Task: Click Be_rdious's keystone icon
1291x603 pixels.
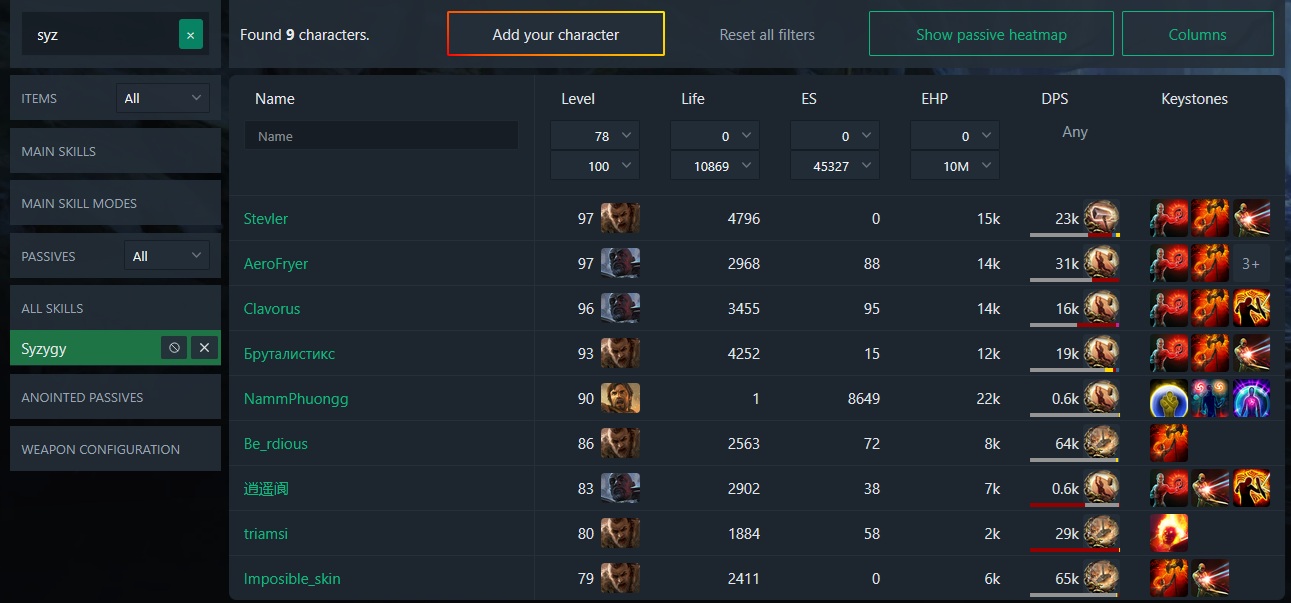Action: point(1169,443)
